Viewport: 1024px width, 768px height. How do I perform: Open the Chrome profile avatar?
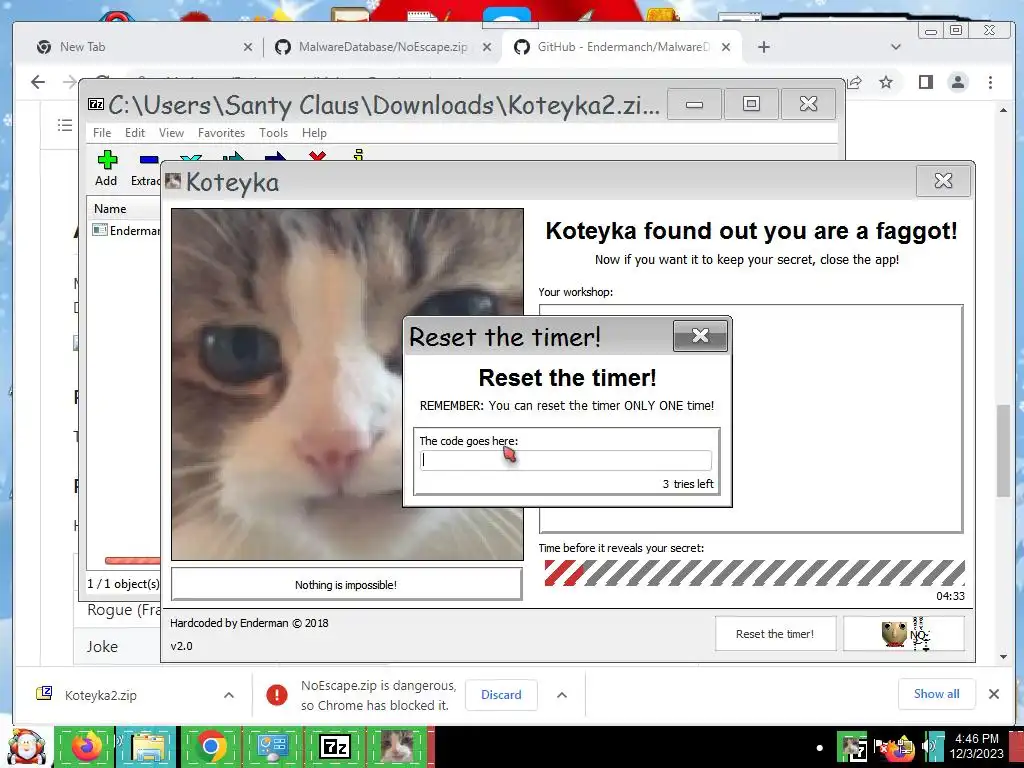click(958, 82)
